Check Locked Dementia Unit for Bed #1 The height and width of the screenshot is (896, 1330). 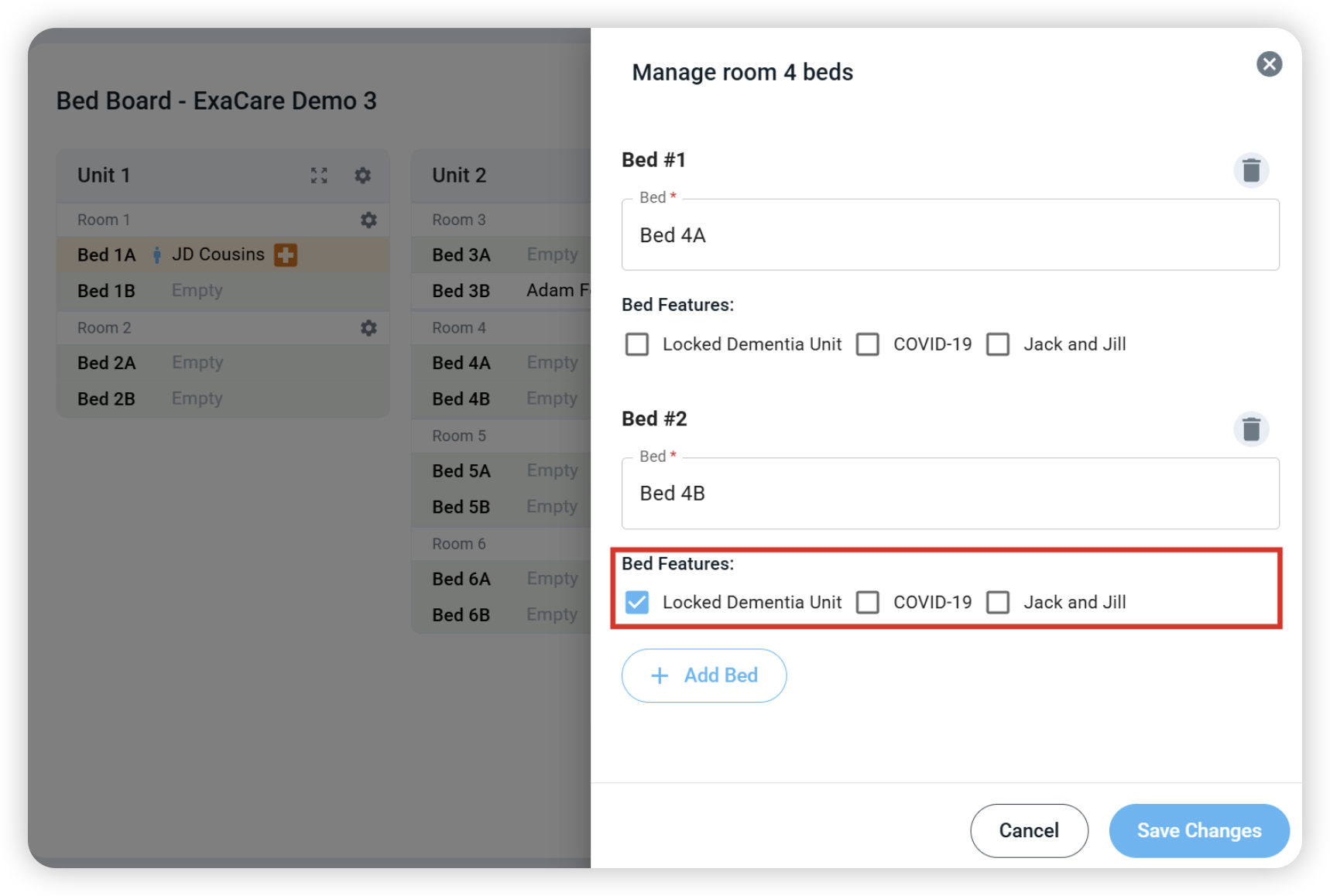tap(637, 344)
